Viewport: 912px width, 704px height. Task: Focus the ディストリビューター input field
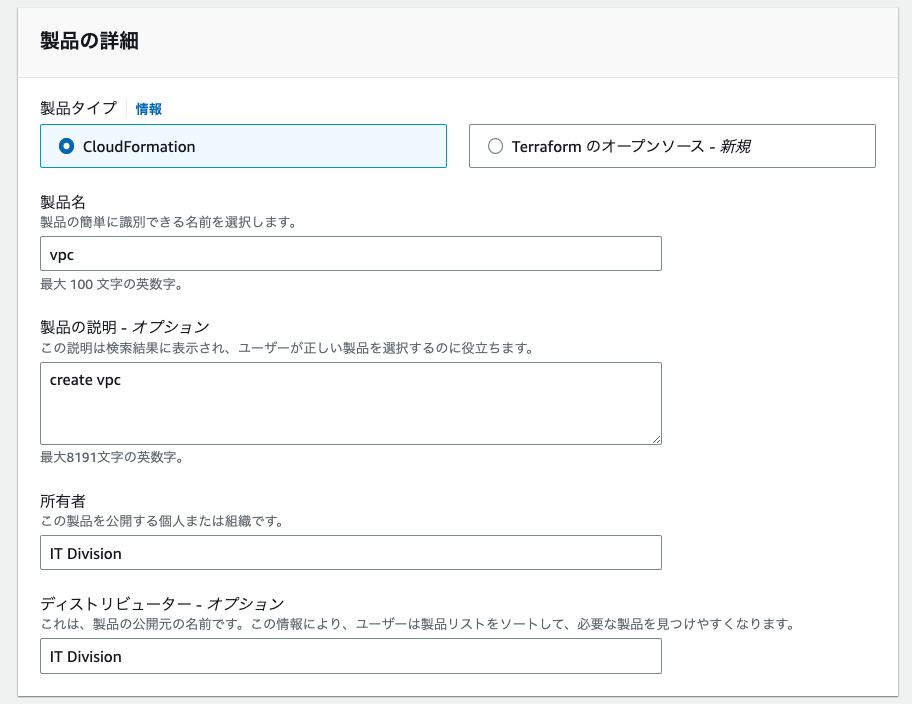(x=351, y=656)
